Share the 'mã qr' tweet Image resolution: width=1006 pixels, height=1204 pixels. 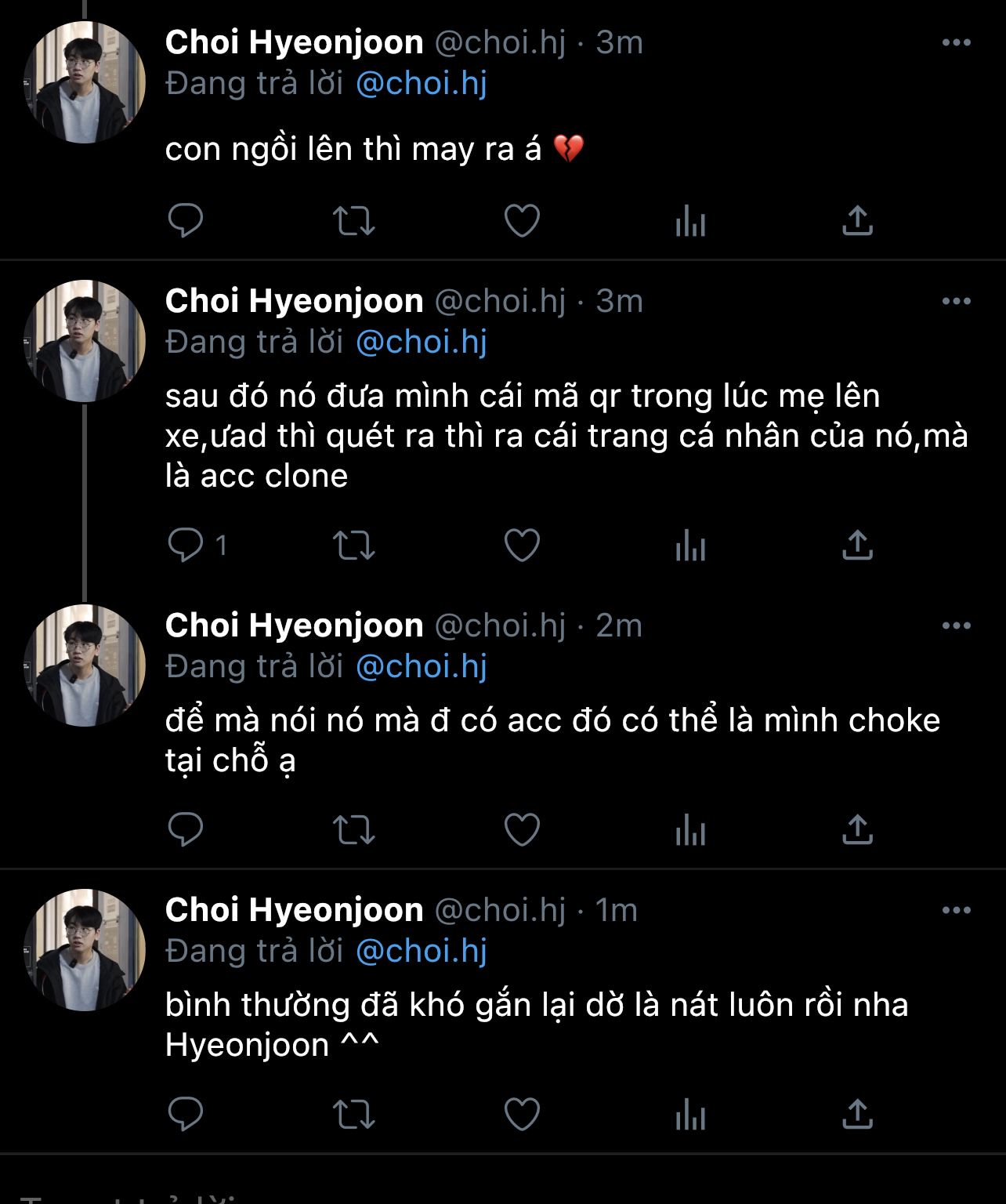pyautogui.click(x=857, y=545)
